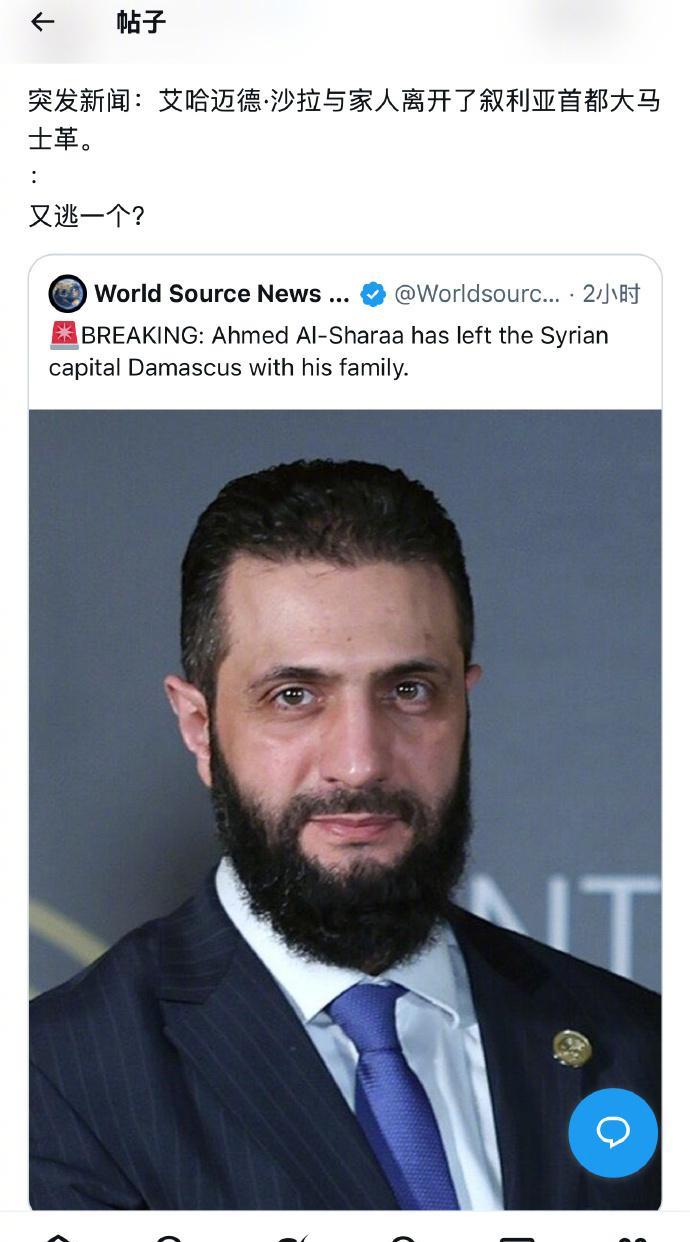Tap the red siren emoji before BREAKING

64,335
